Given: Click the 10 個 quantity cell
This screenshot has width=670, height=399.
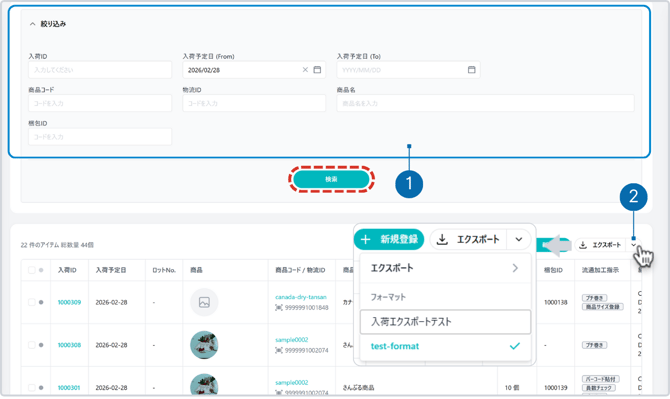Looking at the screenshot, I should [x=512, y=387].
